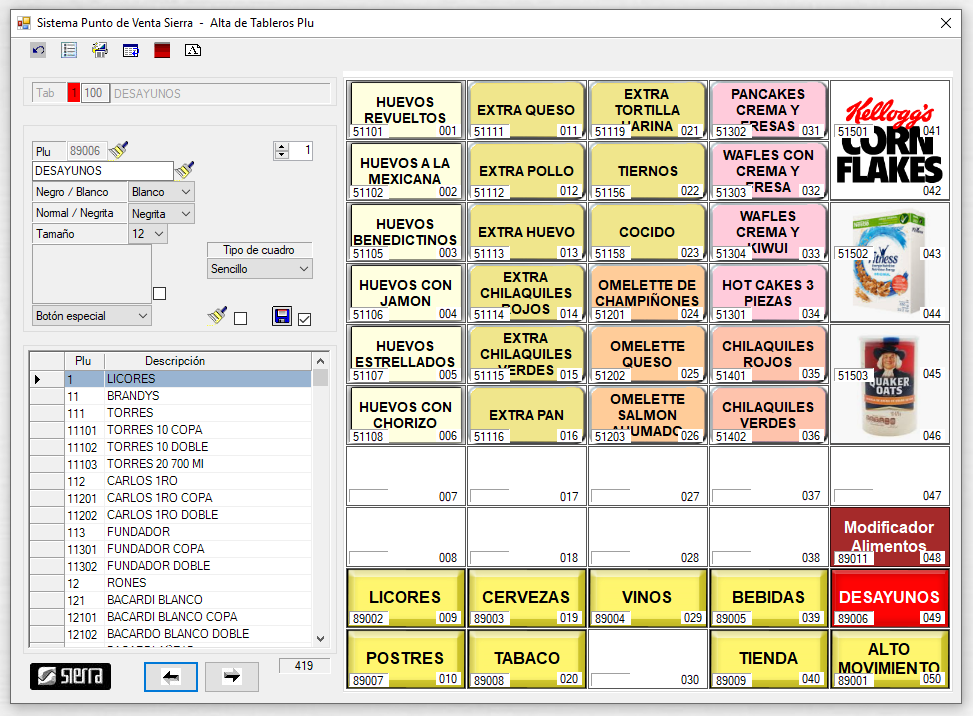Click the Sierra logo button
973x716 pixels.
(70, 677)
